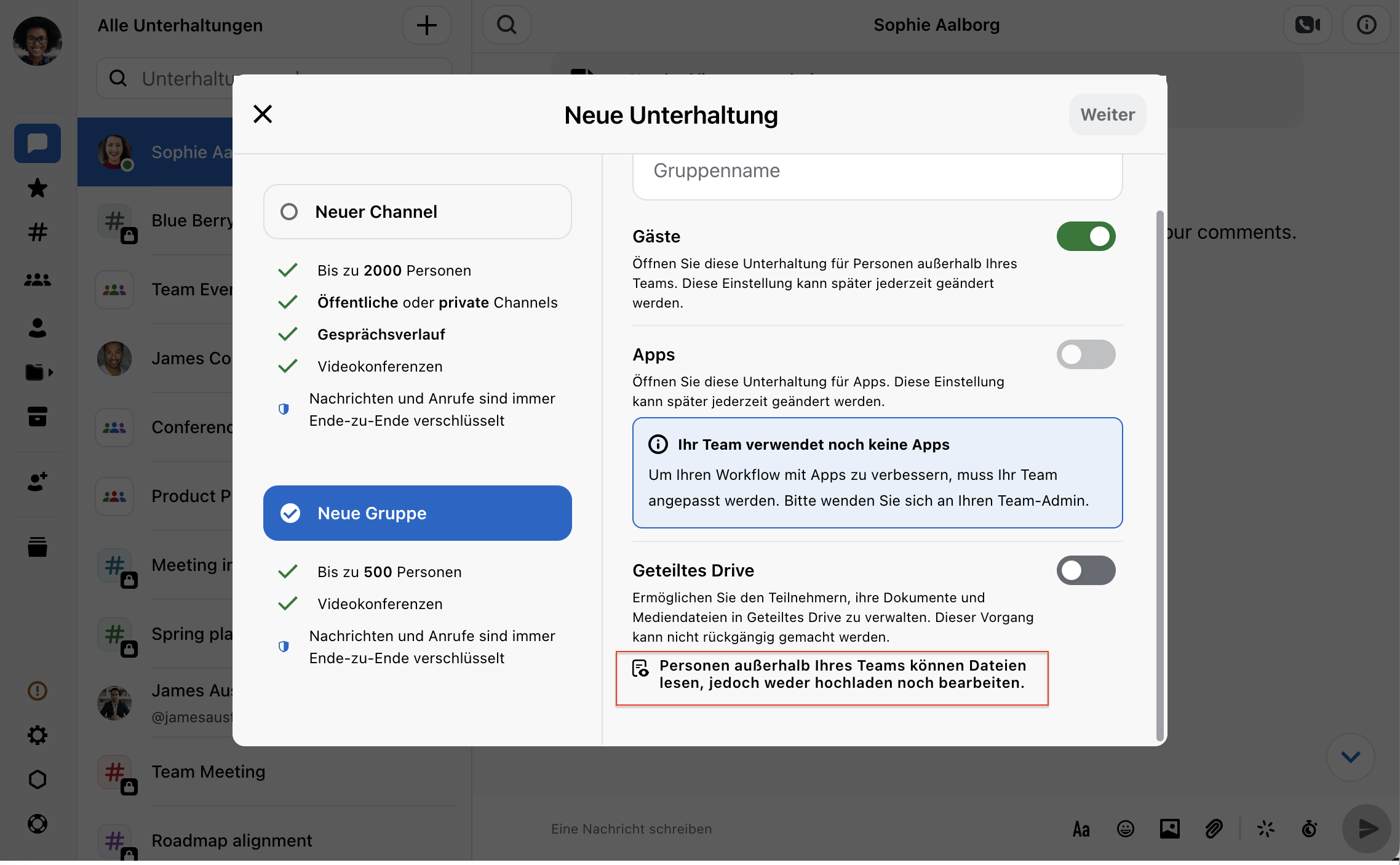Screen dimensions: 1400x865
Task: Open the Roadmap alignment channel
Action: (x=274, y=839)
